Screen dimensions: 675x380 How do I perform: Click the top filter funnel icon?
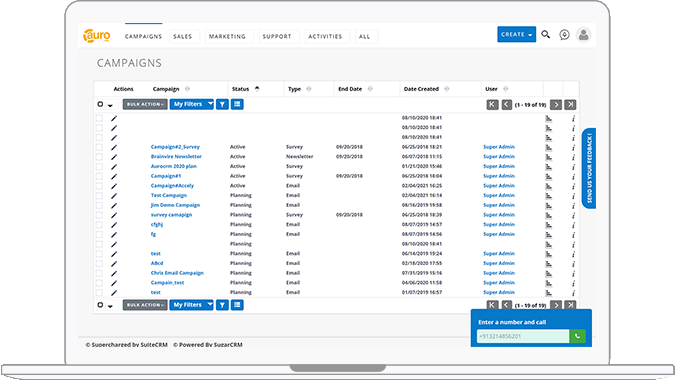click(222, 104)
